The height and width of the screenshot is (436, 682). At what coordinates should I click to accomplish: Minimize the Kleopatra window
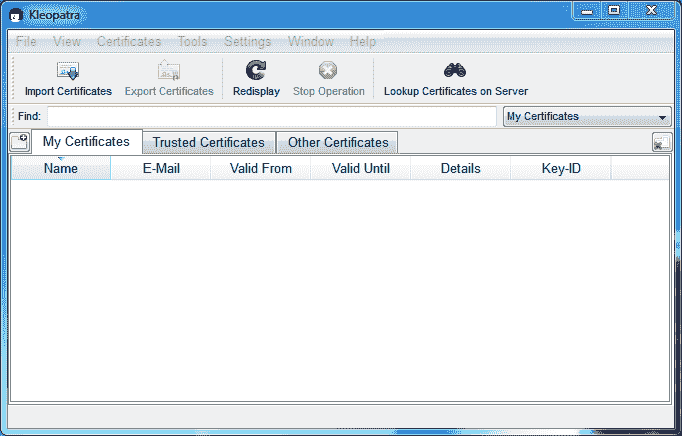(587, 10)
